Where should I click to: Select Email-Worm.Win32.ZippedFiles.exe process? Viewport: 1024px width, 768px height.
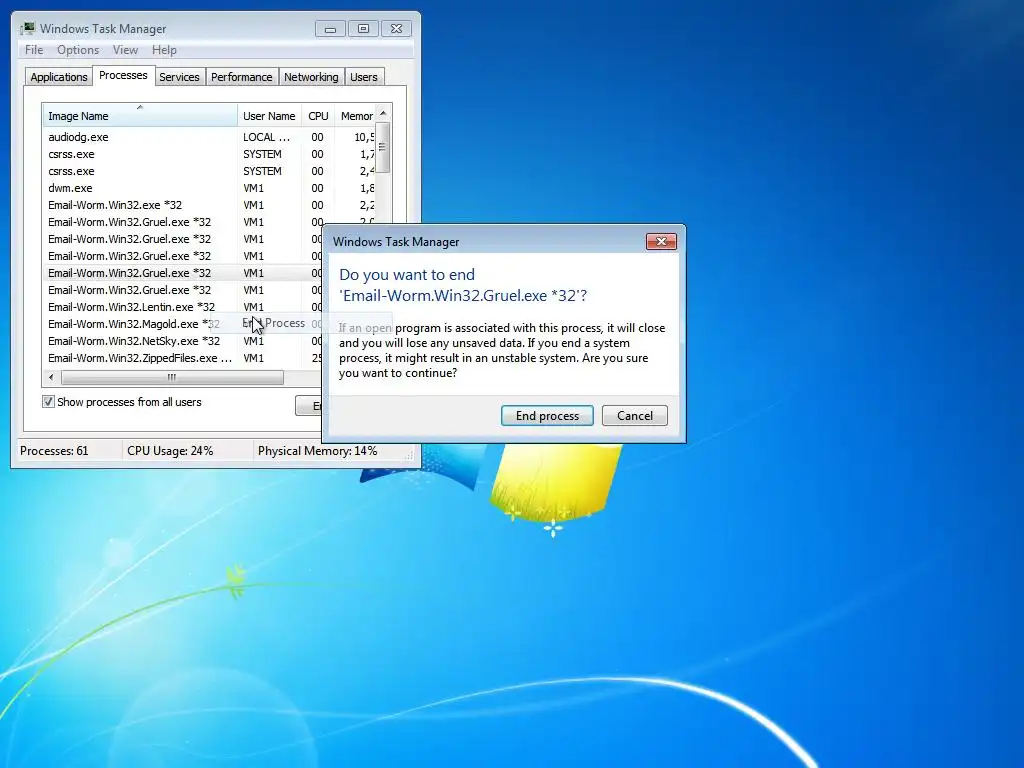tap(183, 358)
